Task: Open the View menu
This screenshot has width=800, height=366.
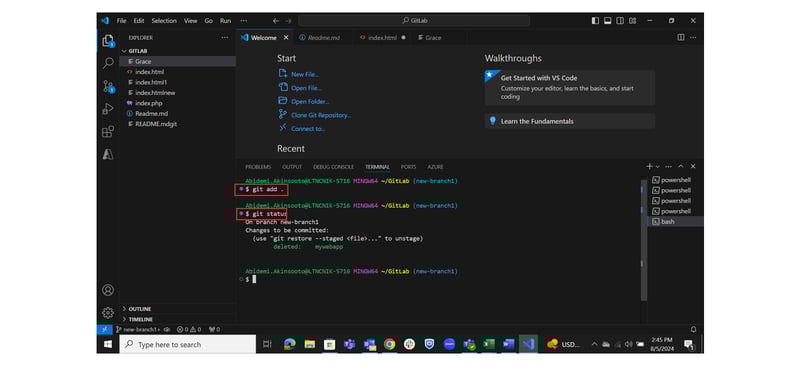Action: [x=190, y=21]
